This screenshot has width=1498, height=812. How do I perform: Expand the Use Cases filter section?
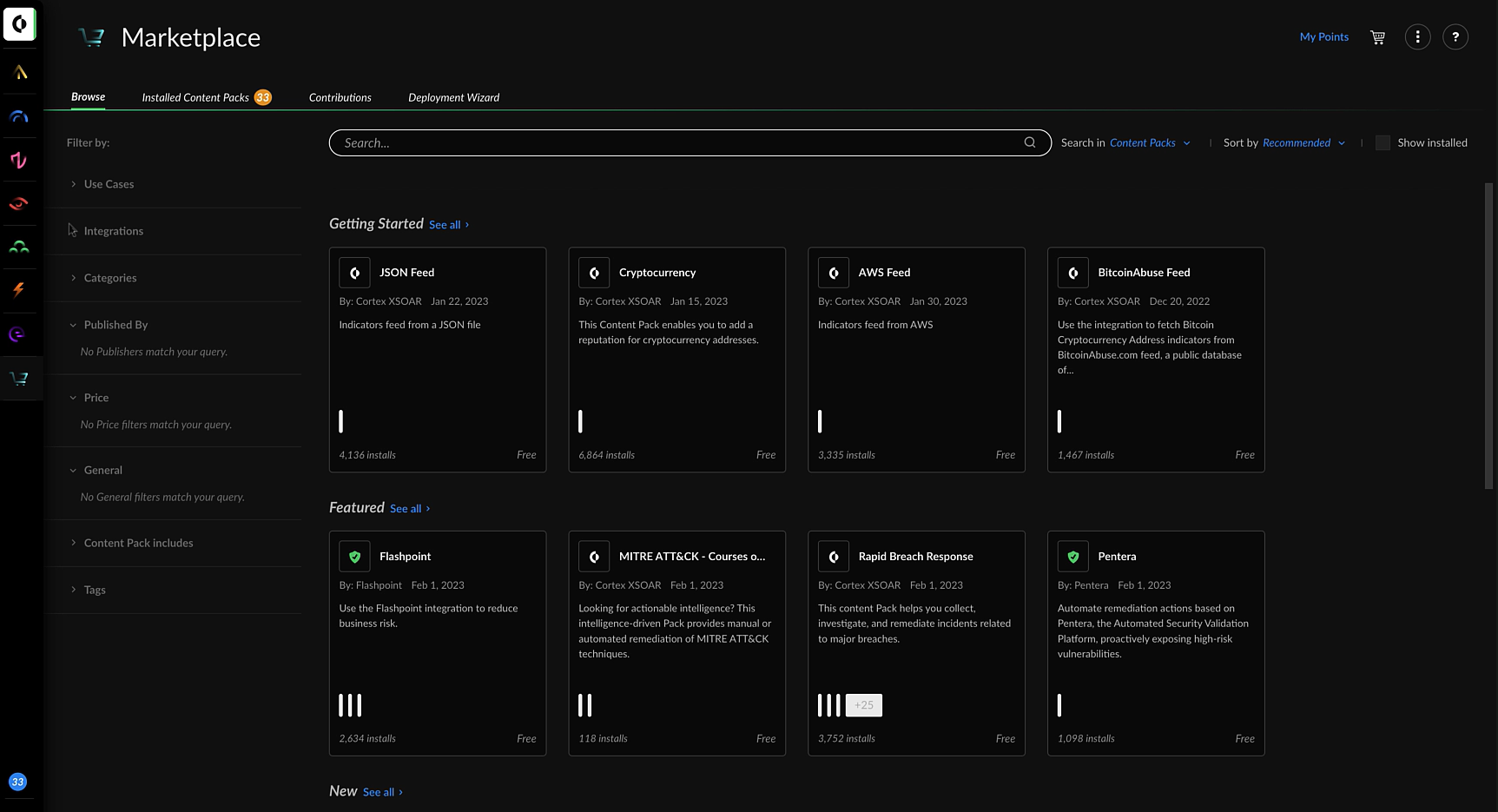coord(109,184)
